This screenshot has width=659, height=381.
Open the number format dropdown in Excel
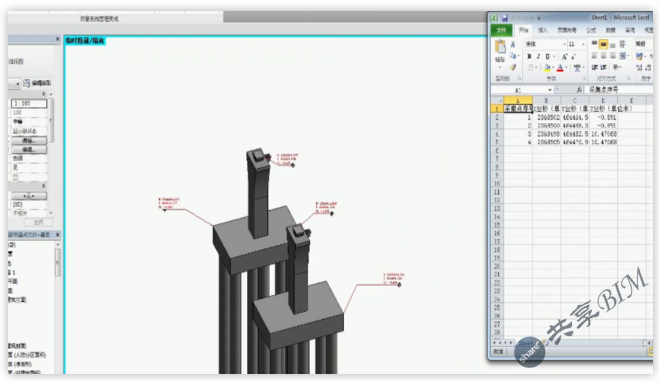643,44
